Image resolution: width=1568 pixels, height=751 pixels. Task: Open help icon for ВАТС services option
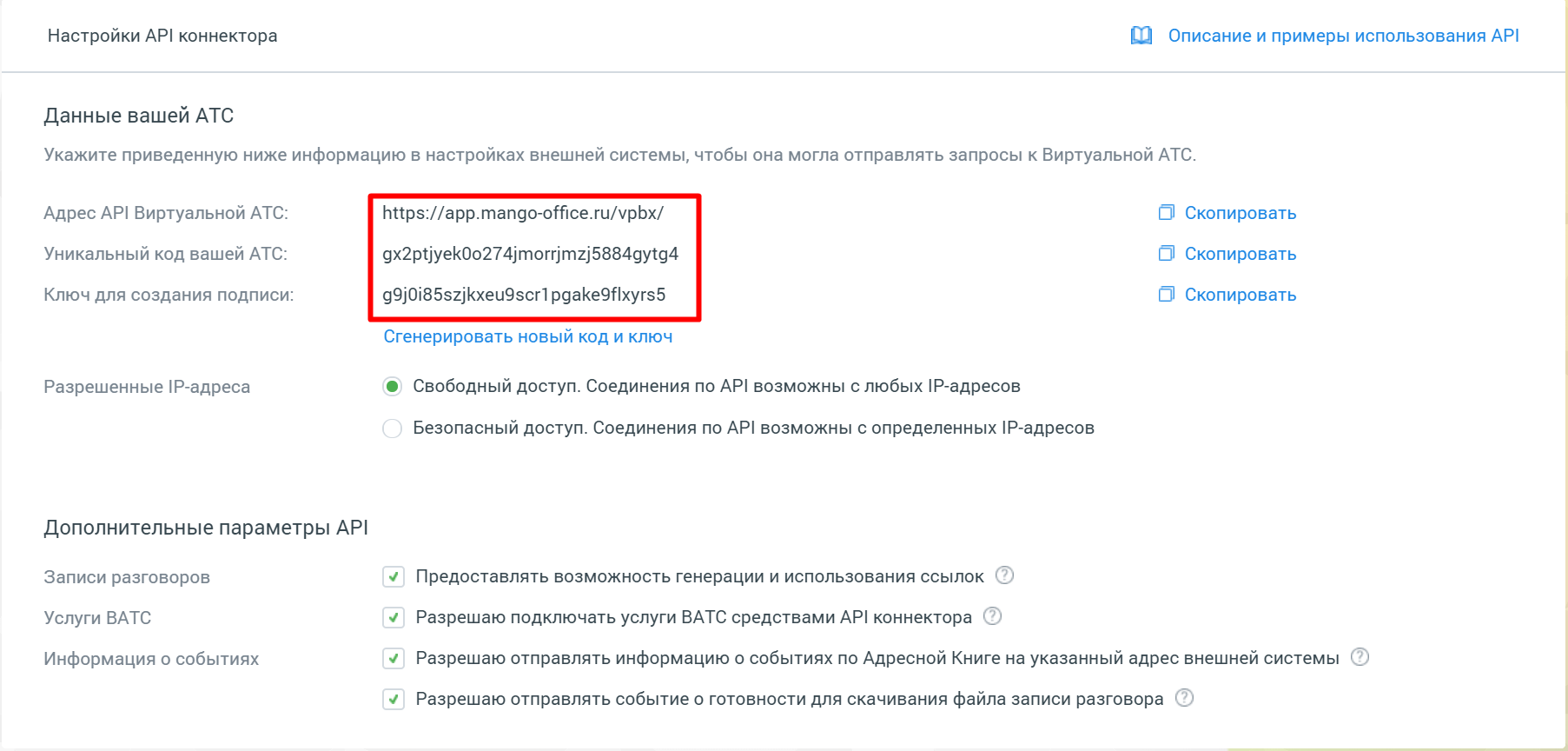[992, 616]
